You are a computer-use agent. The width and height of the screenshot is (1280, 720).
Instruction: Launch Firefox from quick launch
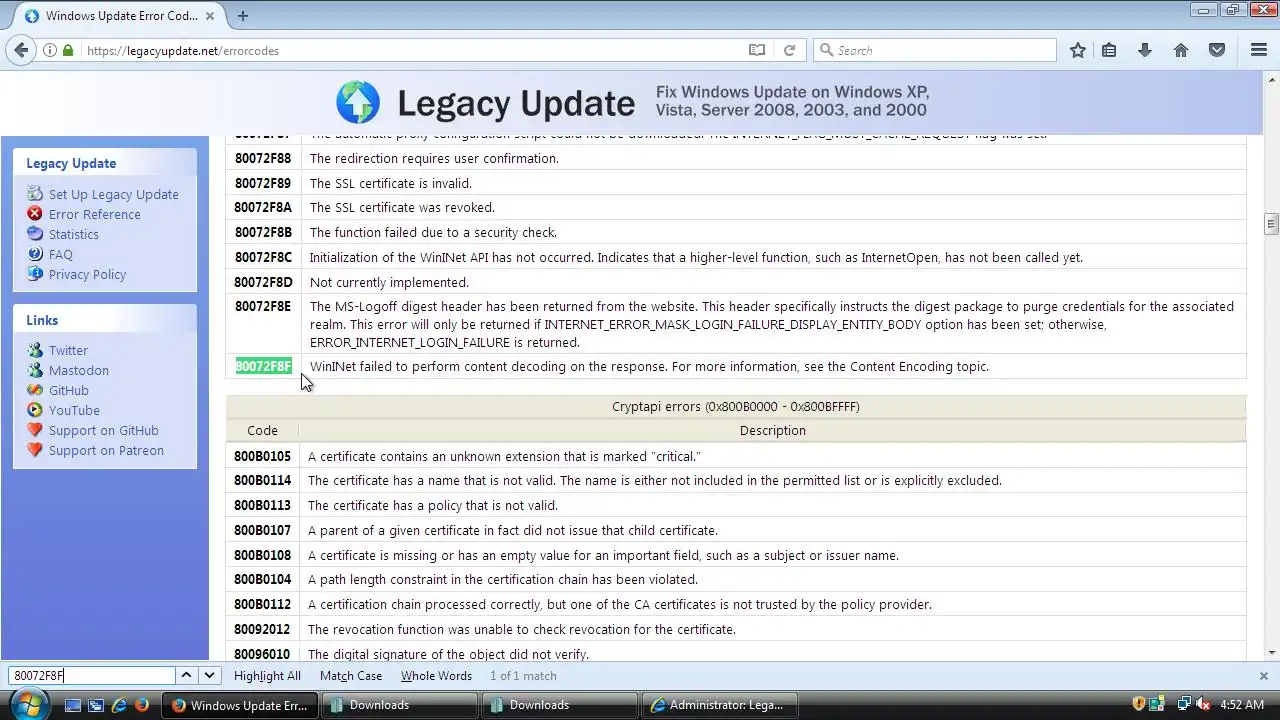click(142, 705)
